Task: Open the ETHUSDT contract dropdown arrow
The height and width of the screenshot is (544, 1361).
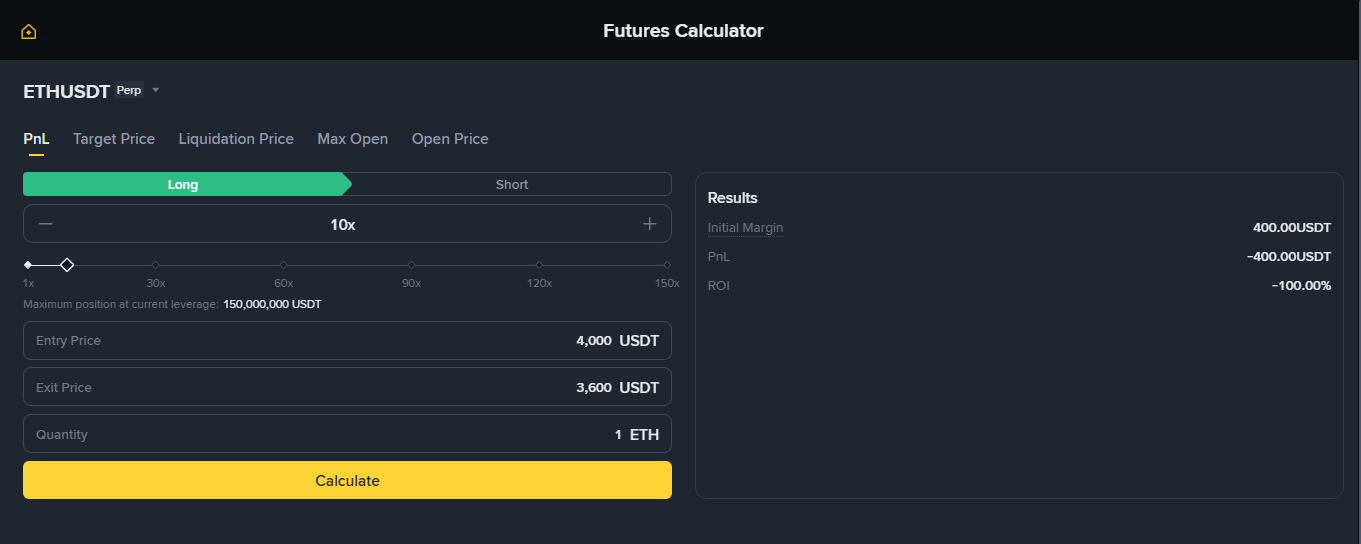Action: tap(156, 91)
